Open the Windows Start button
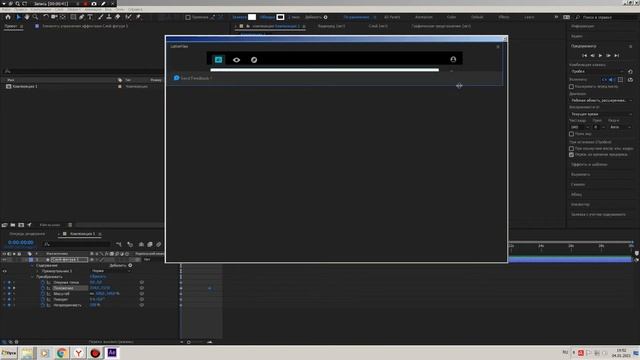 9,353
